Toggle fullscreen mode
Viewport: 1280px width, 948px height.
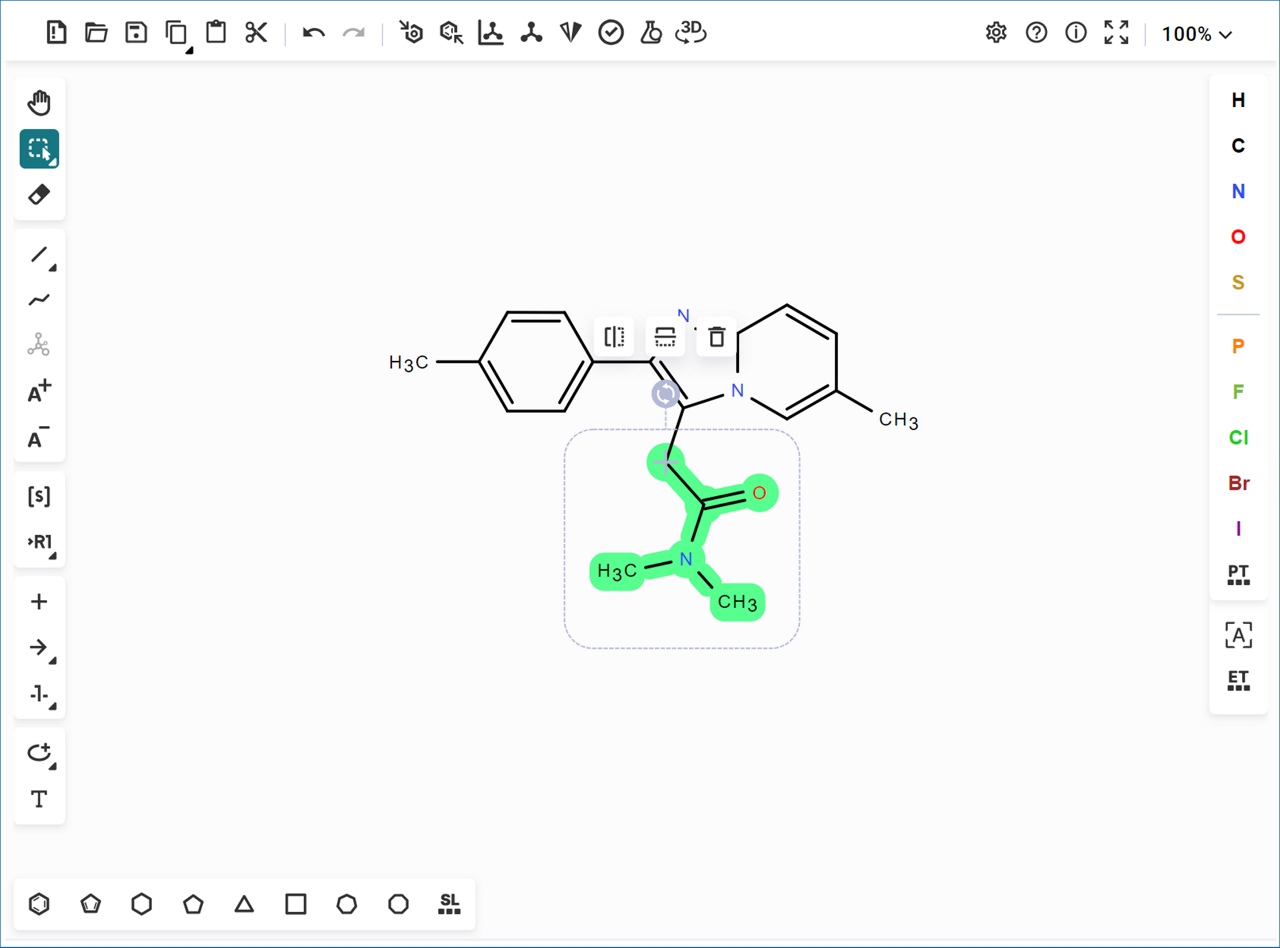(x=1116, y=33)
